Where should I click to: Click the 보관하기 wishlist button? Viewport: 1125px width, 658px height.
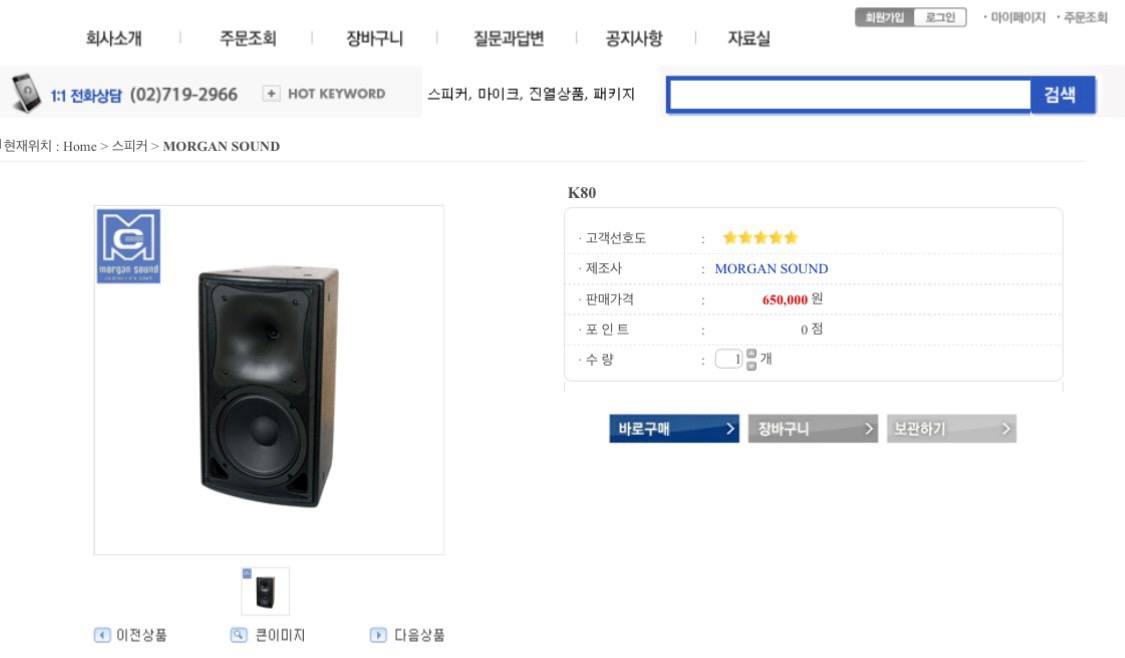(x=950, y=429)
